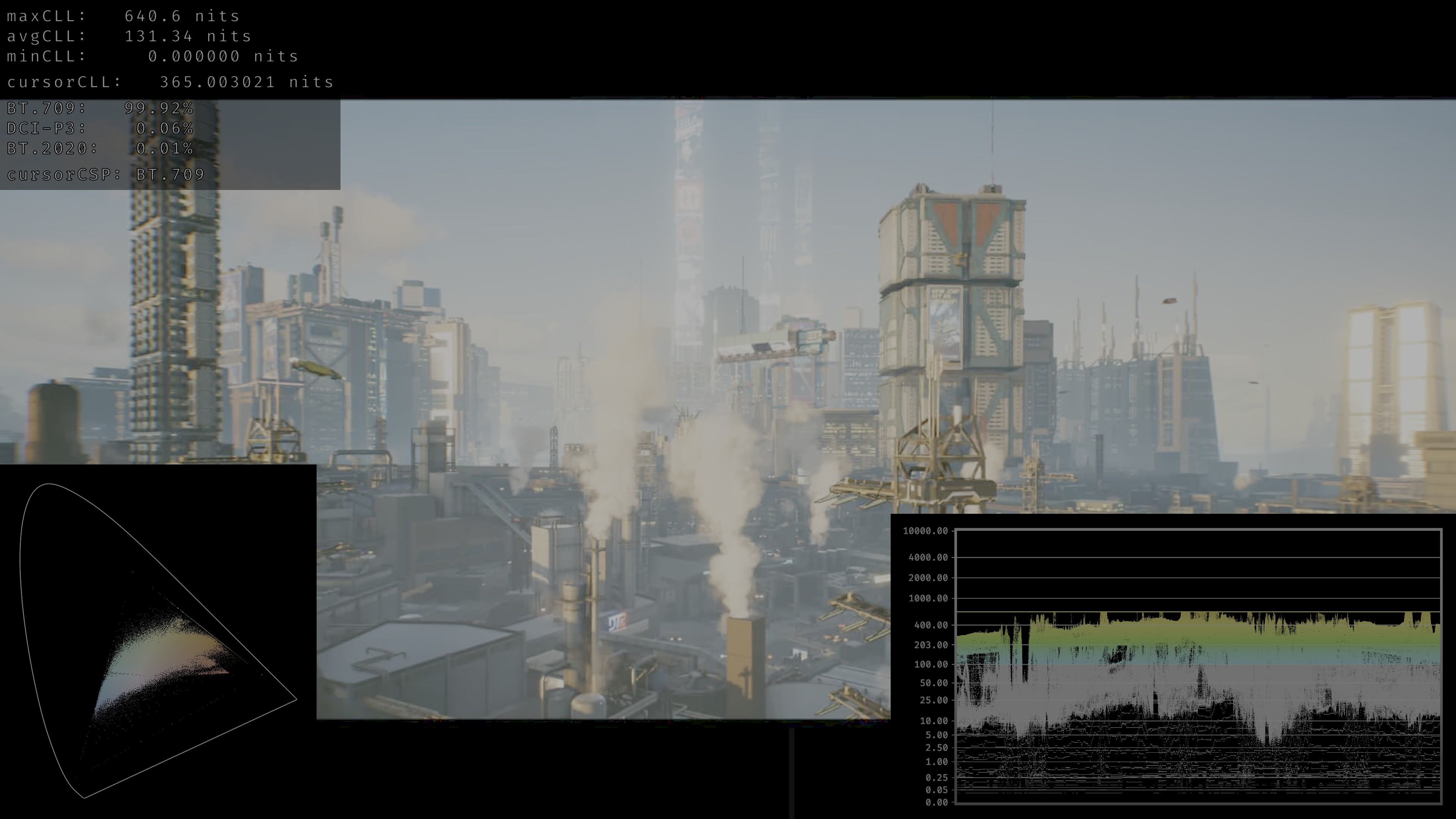Click the 400.00 waveform axis label
Viewport: 1456px width, 819px height.
(x=931, y=625)
